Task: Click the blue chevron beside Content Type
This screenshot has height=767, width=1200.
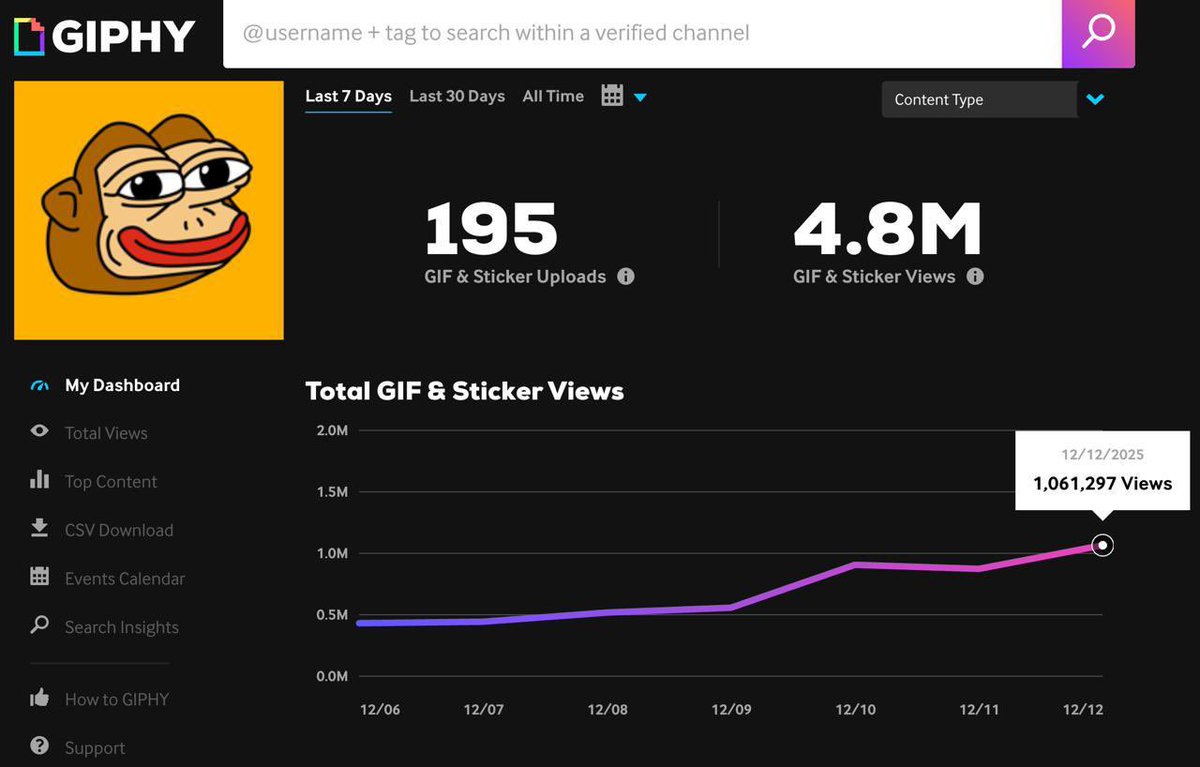Action: click(1095, 100)
